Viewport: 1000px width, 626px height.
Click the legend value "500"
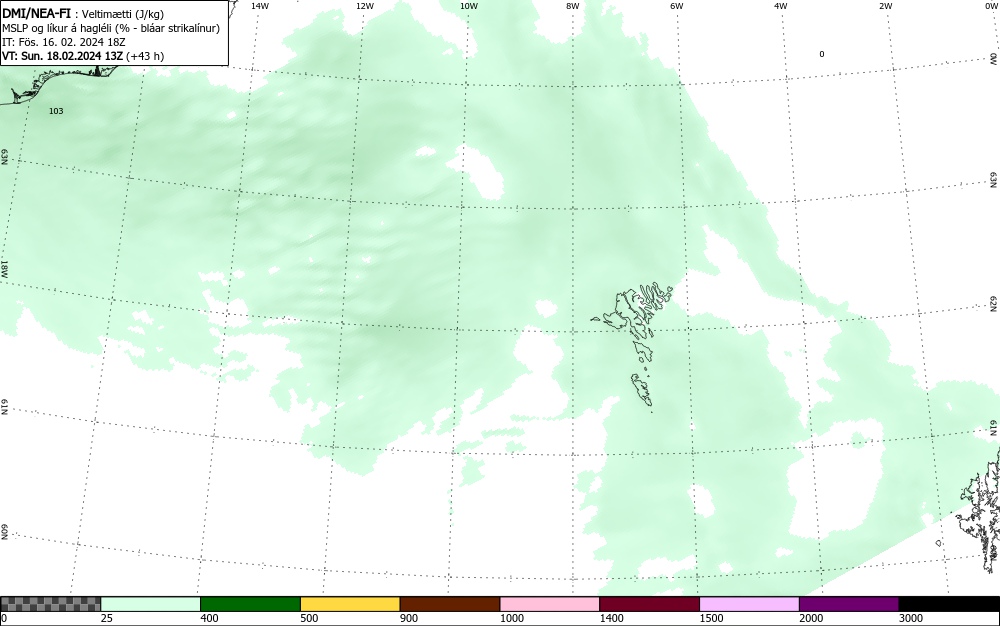point(309,618)
